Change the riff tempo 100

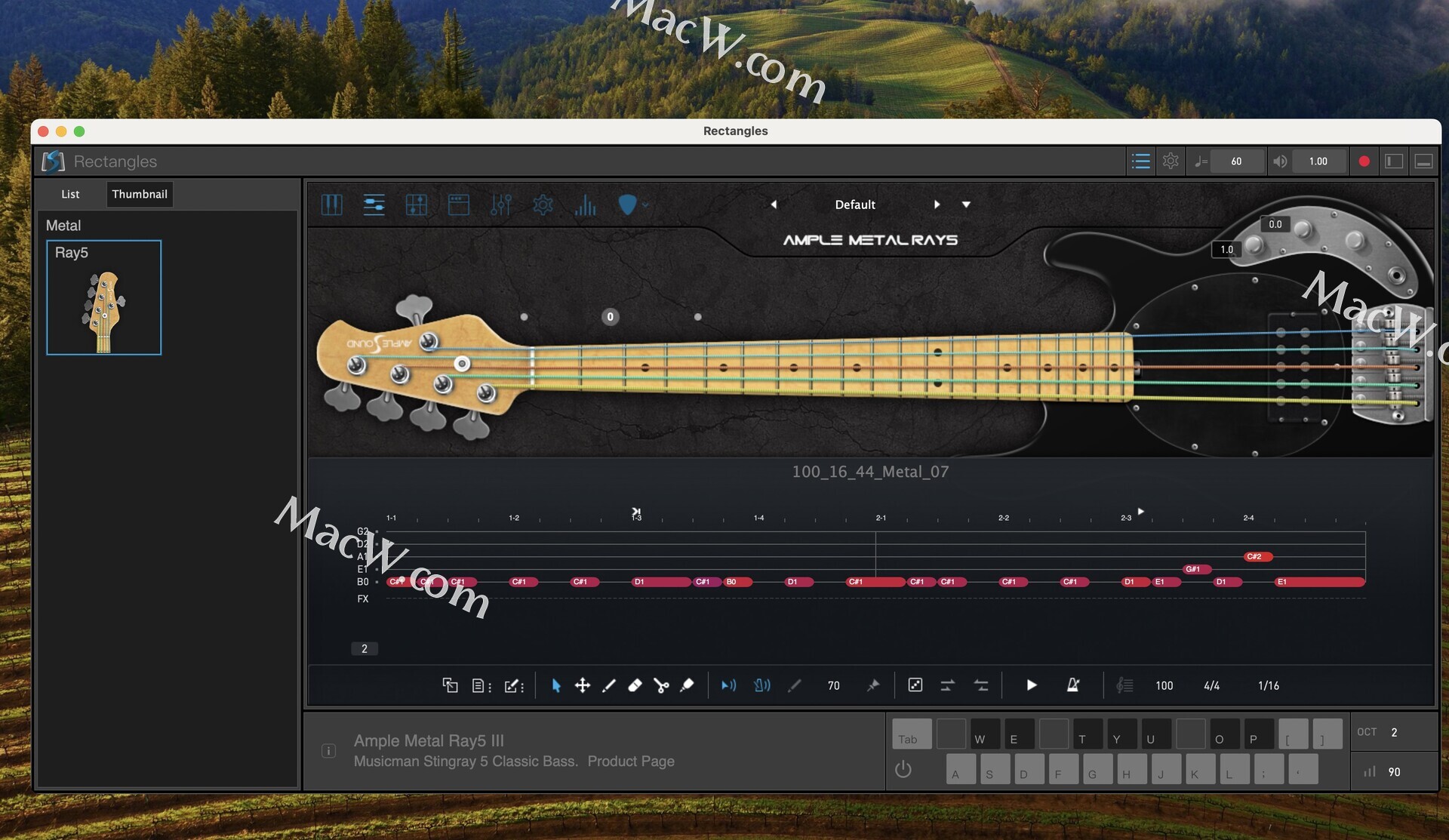pyautogui.click(x=1164, y=685)
